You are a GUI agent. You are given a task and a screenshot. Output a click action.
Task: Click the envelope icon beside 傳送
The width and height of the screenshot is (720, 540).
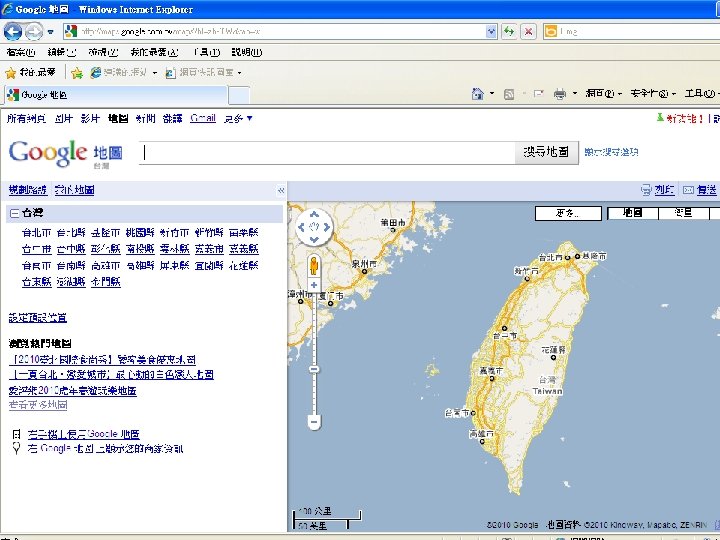(x=688, y=190)
